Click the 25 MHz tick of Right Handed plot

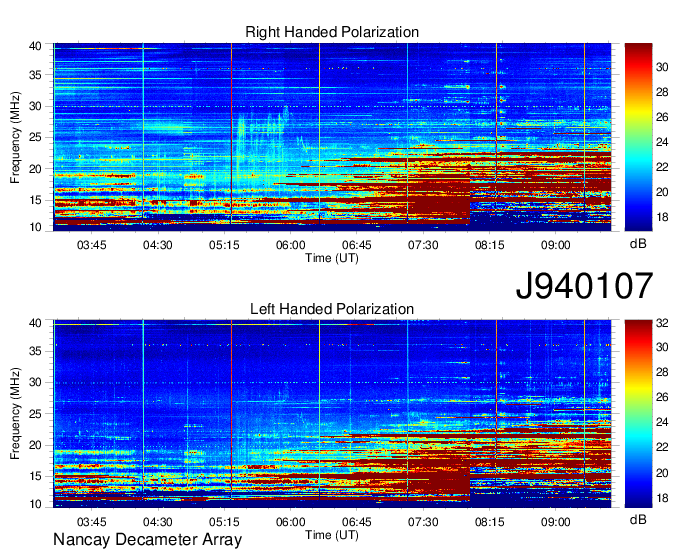35,137
